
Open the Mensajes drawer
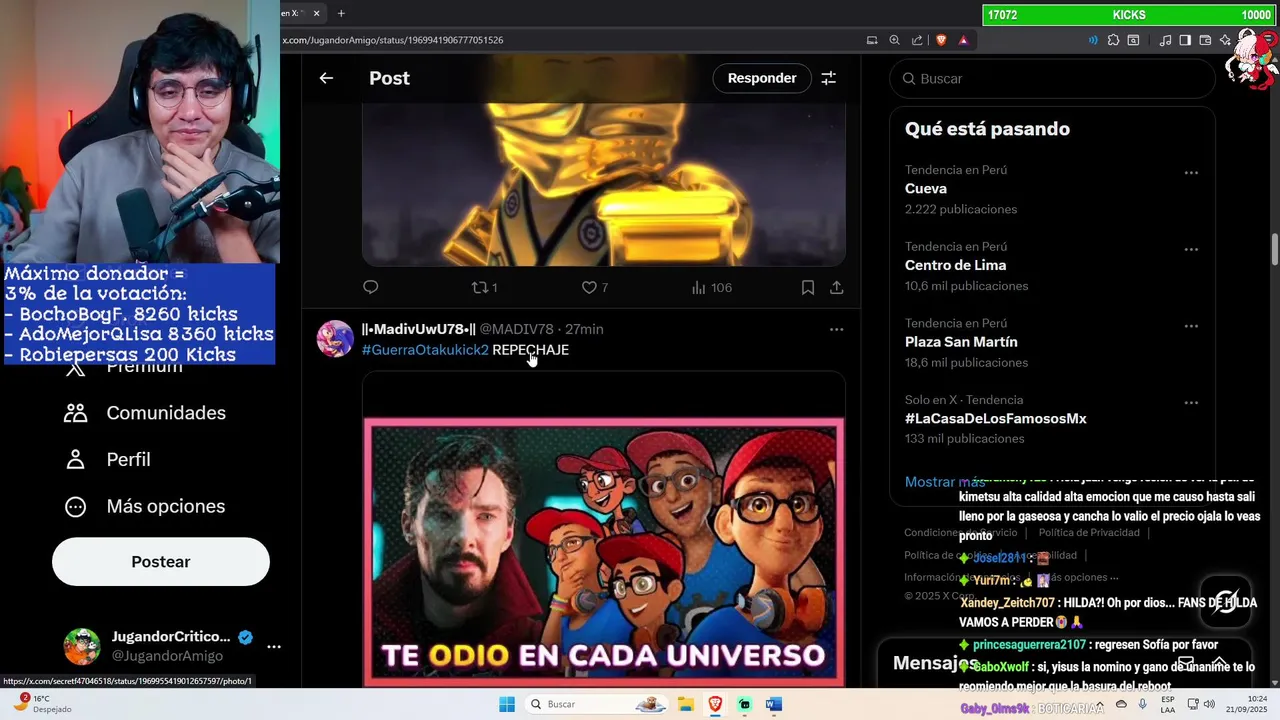1064,663
